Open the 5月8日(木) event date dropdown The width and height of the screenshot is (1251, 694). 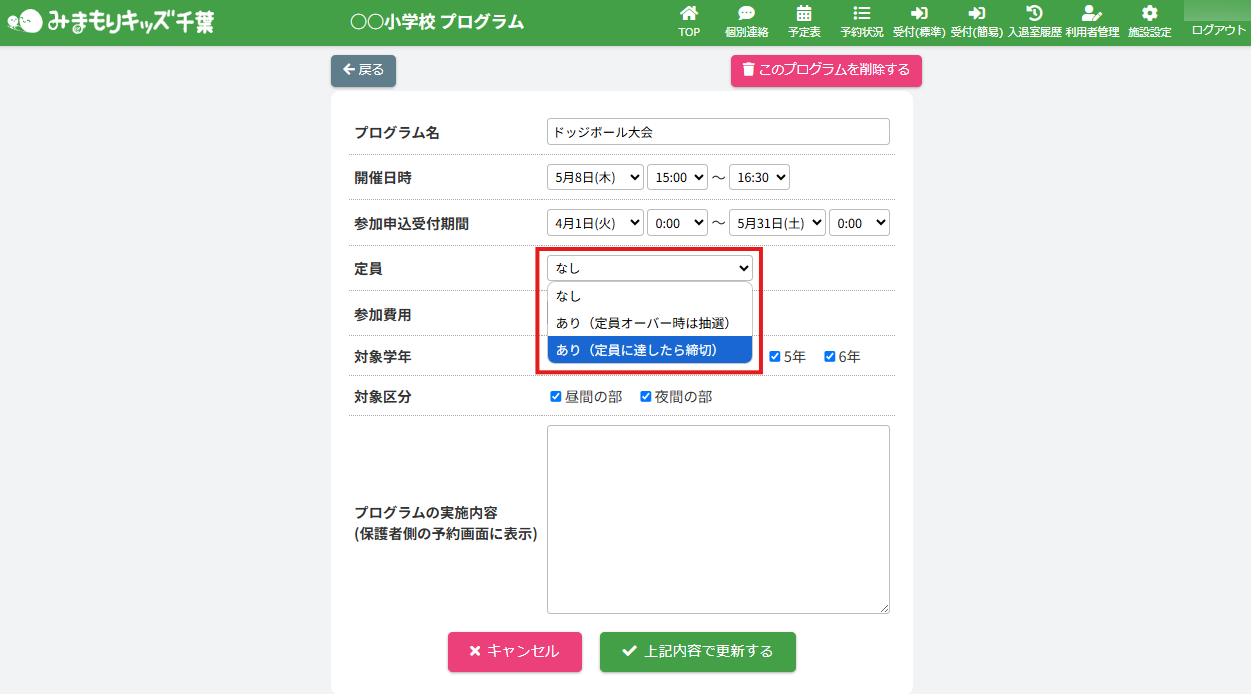(x=595, y=177)
